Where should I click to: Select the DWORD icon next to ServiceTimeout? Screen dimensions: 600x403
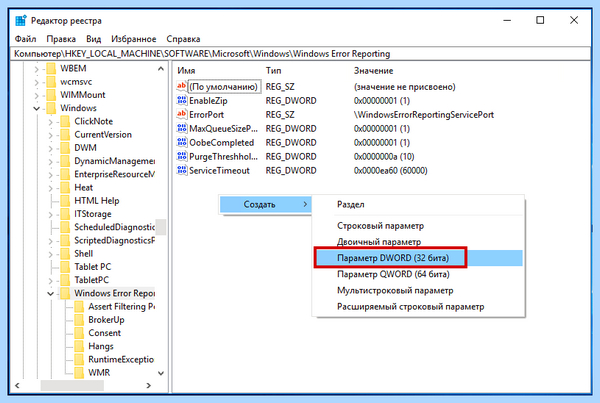(181, 170)
